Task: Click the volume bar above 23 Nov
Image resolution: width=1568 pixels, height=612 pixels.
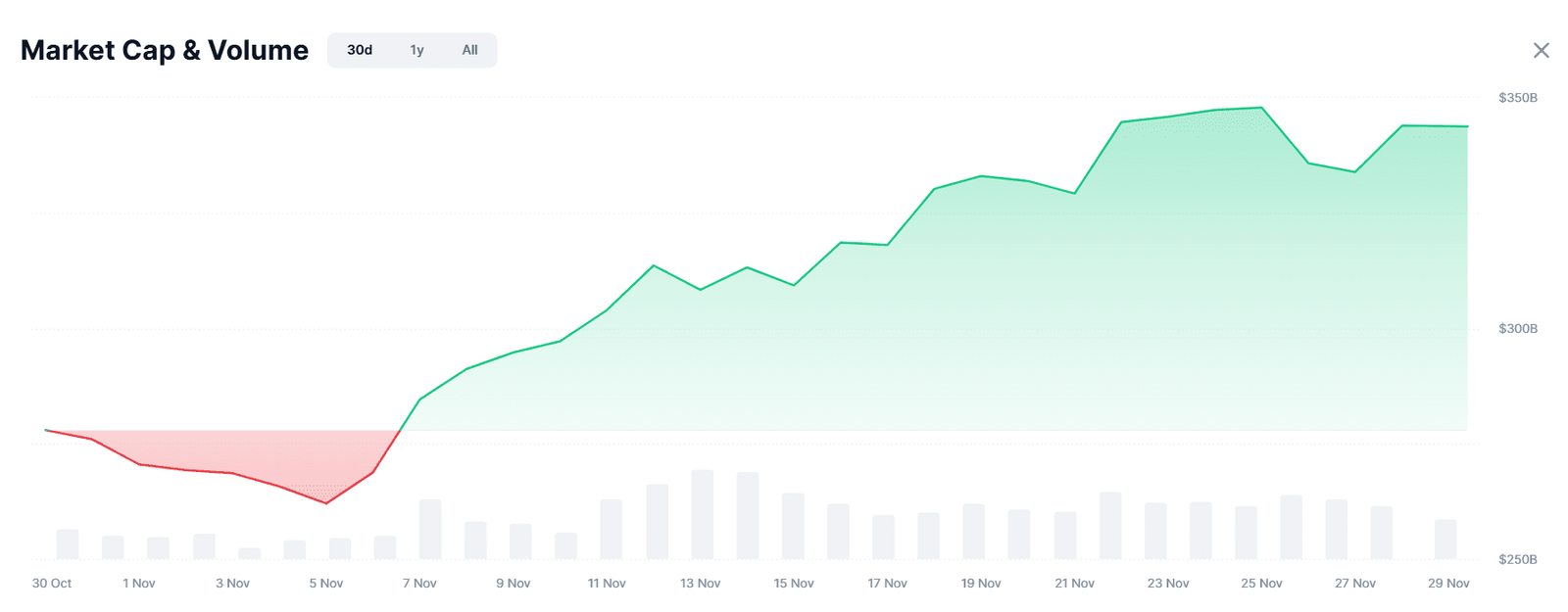Action: click(x=1155, y=531)
